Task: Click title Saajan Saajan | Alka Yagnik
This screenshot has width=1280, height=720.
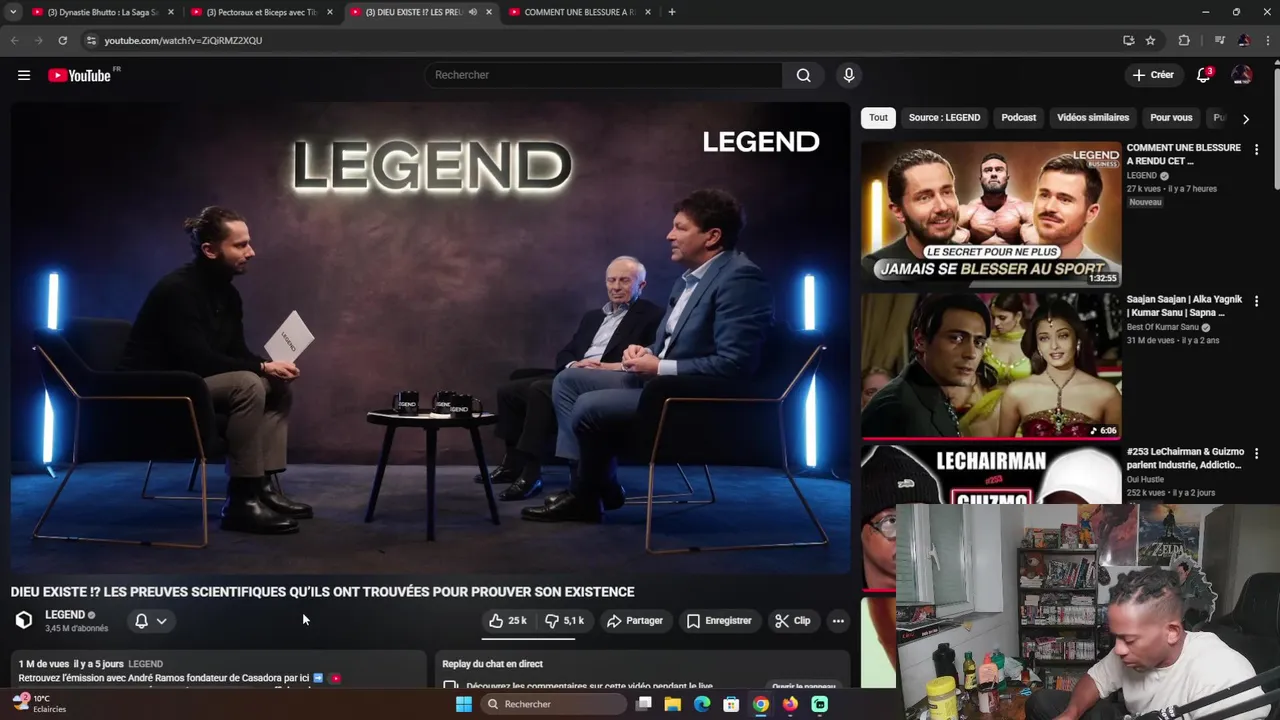Action: (1184, 306)
